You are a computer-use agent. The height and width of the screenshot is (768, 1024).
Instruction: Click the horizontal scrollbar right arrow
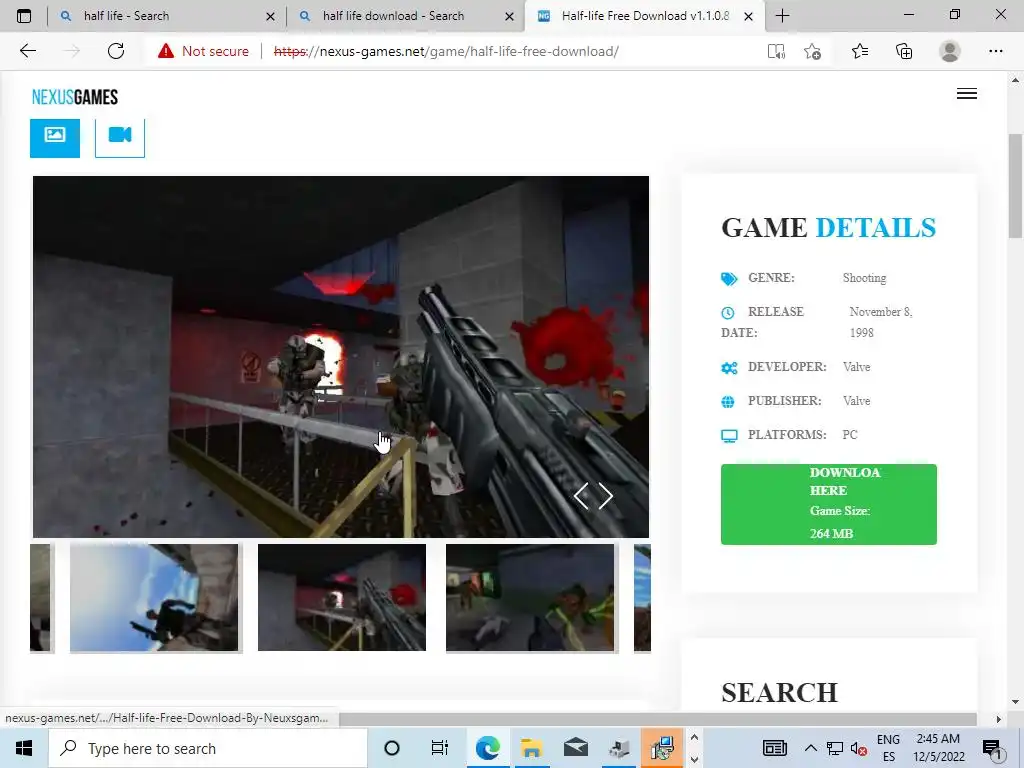click(x=998, y=719)
